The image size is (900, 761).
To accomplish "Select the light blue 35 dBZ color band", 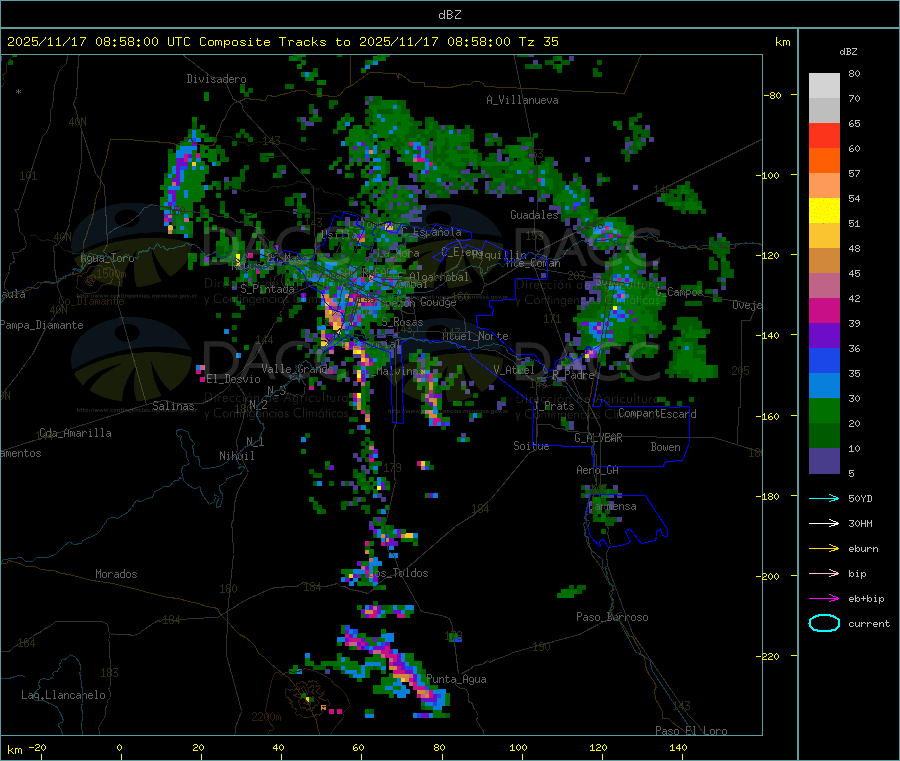I will coord(824,386).
